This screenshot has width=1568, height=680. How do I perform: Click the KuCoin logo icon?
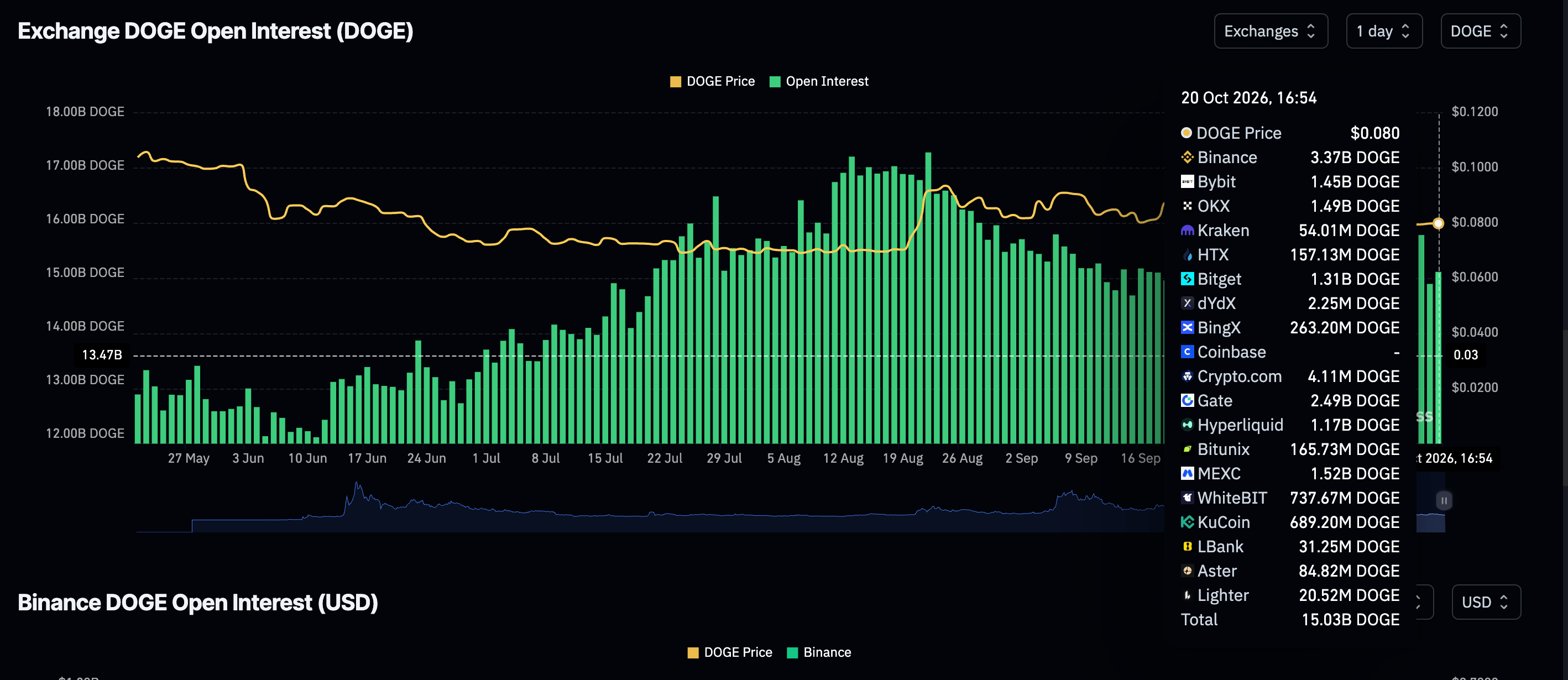pyautogui.click(x=1187, y=522)
